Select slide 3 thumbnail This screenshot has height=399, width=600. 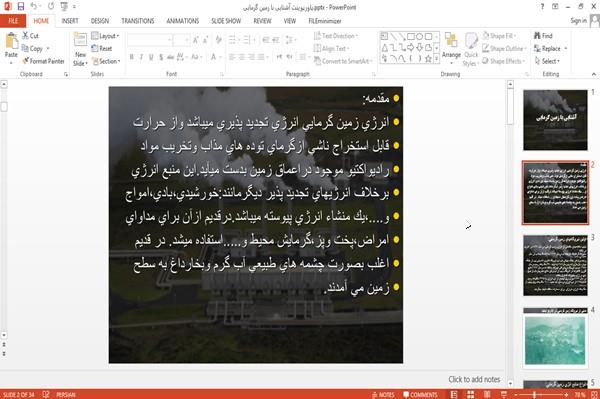tap(555, 265)
